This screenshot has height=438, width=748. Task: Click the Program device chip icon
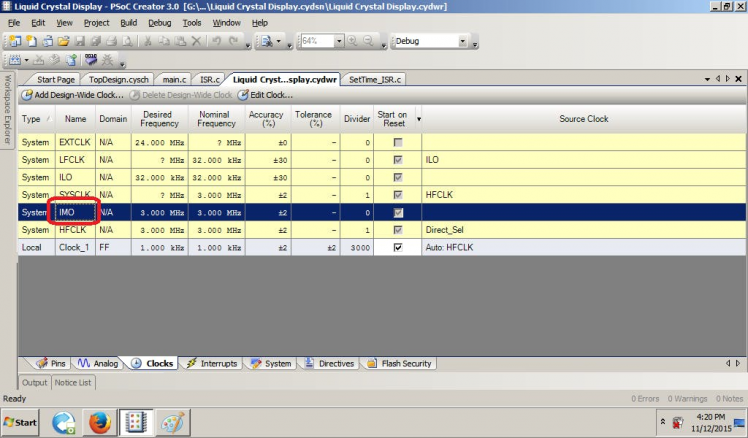91,60
